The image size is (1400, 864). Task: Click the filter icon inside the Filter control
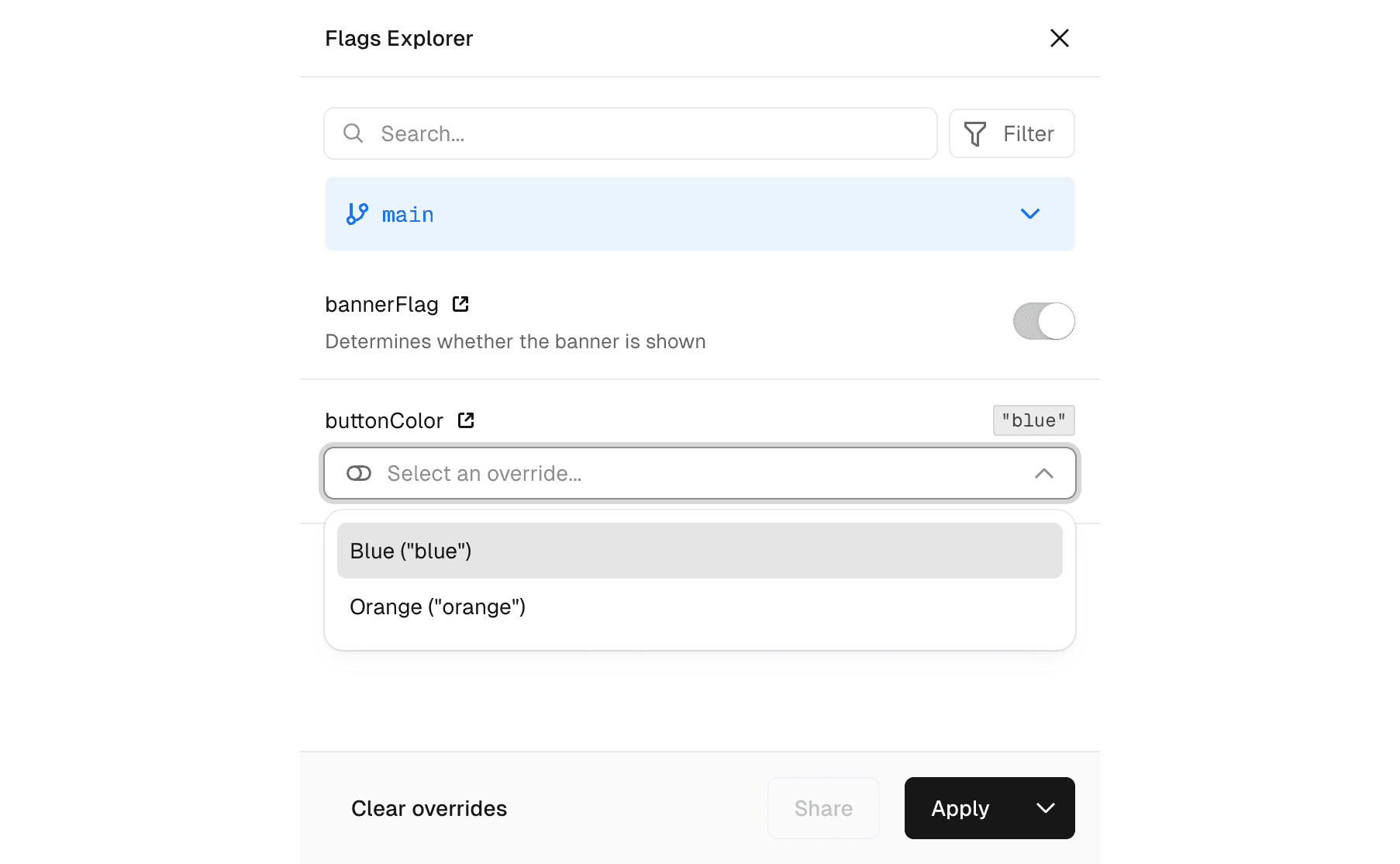(x=976, y=133)
